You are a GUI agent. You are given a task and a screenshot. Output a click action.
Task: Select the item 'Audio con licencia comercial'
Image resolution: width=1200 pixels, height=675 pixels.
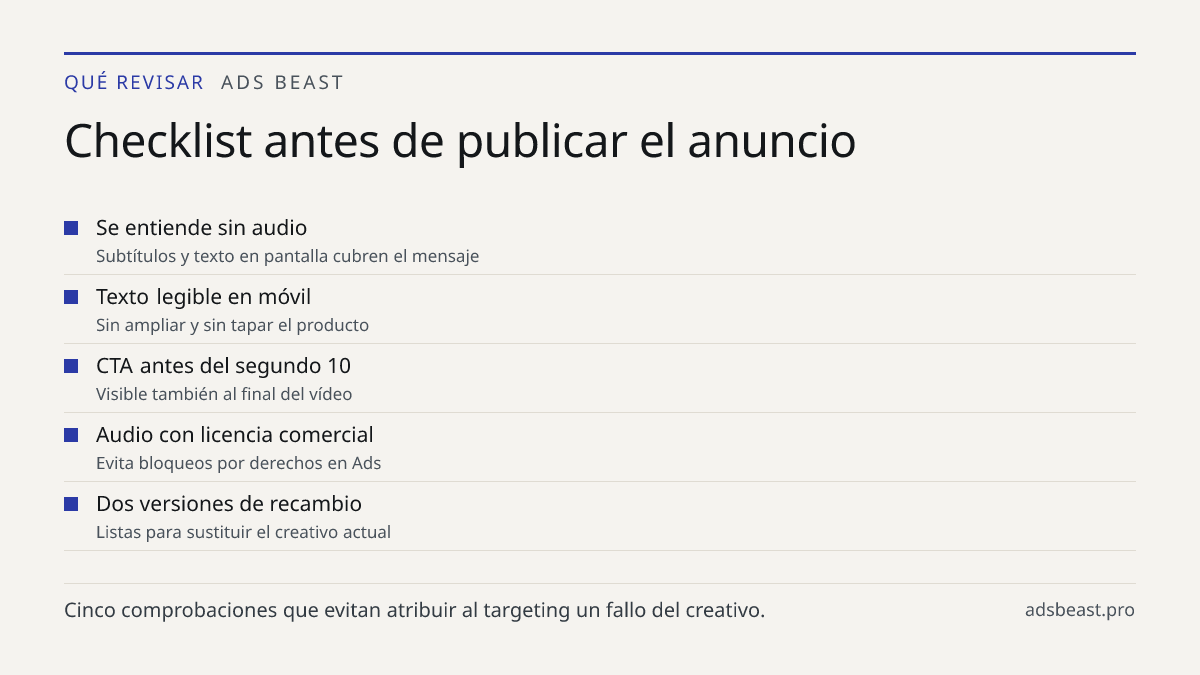coord(234,435)
